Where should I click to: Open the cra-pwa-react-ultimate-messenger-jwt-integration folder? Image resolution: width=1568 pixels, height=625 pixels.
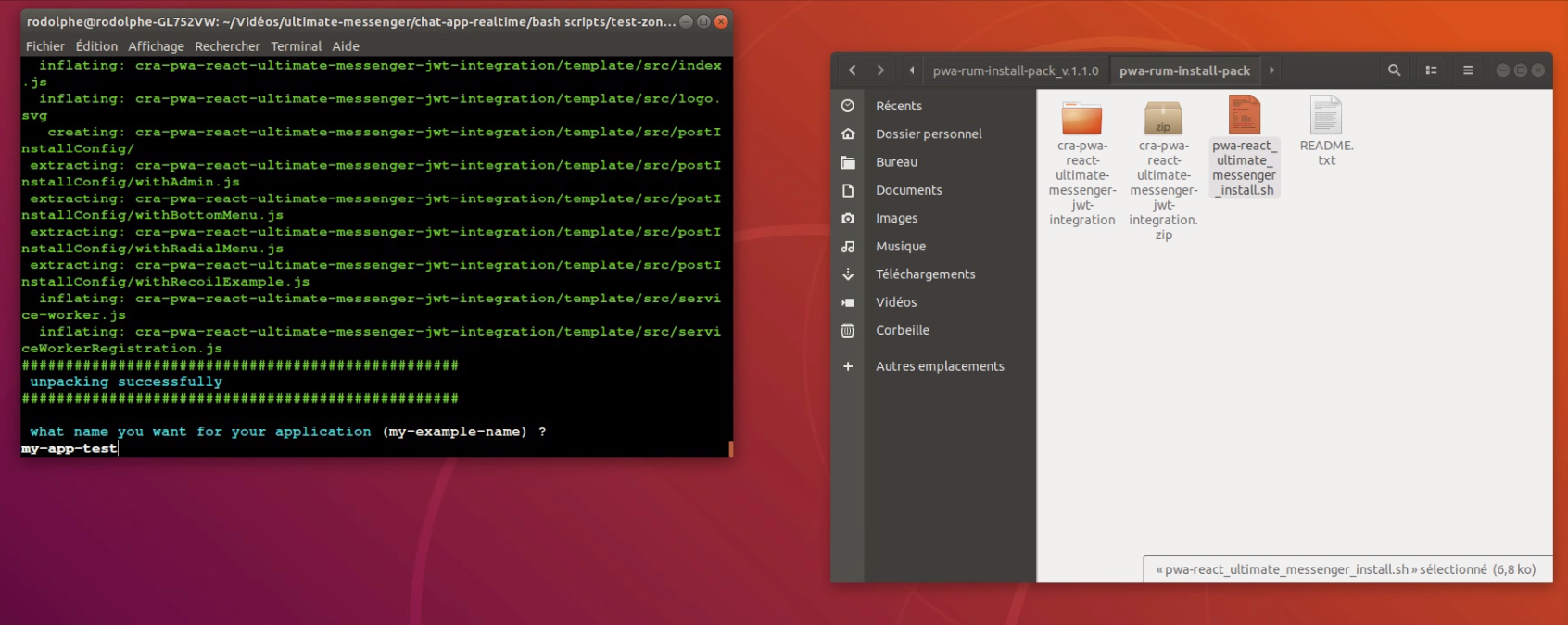[x=1081, y=119]
